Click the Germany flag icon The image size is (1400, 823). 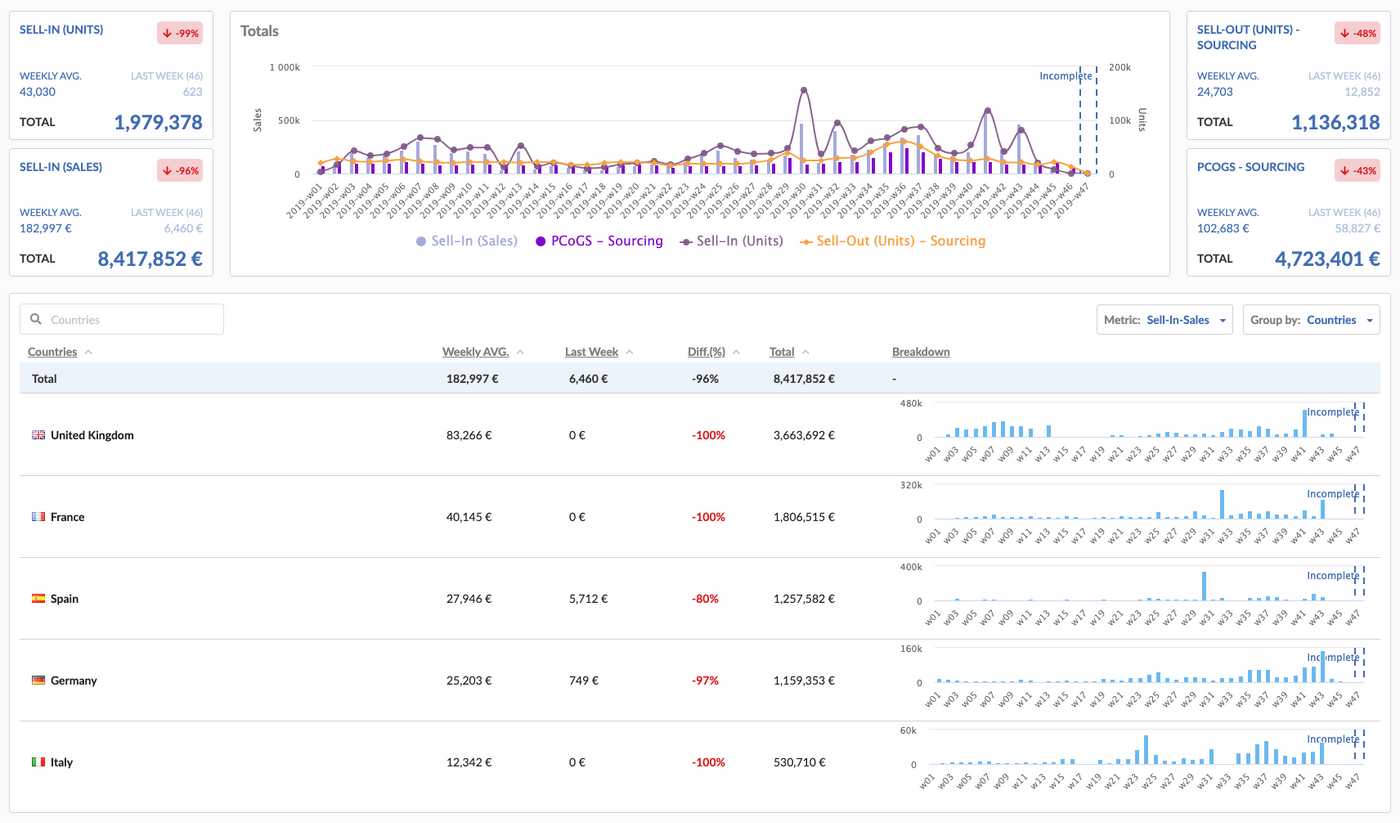point(38,681)
